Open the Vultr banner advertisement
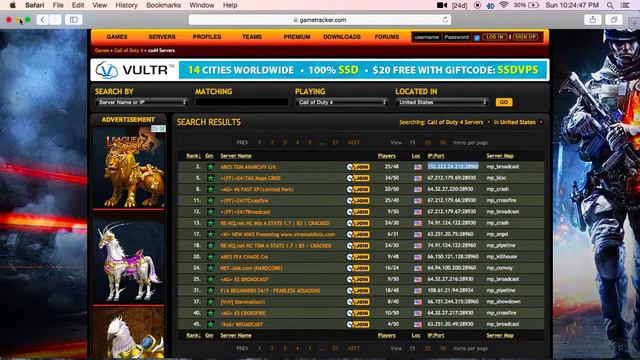 (x=320, y=70)
